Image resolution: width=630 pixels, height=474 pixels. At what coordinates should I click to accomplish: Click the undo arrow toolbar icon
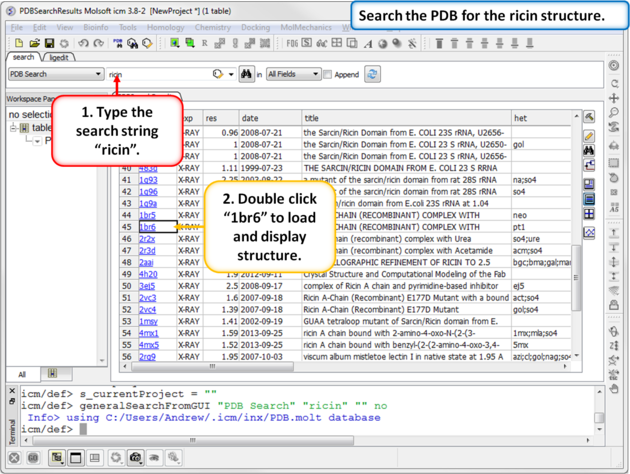click(x=83, y=44)
